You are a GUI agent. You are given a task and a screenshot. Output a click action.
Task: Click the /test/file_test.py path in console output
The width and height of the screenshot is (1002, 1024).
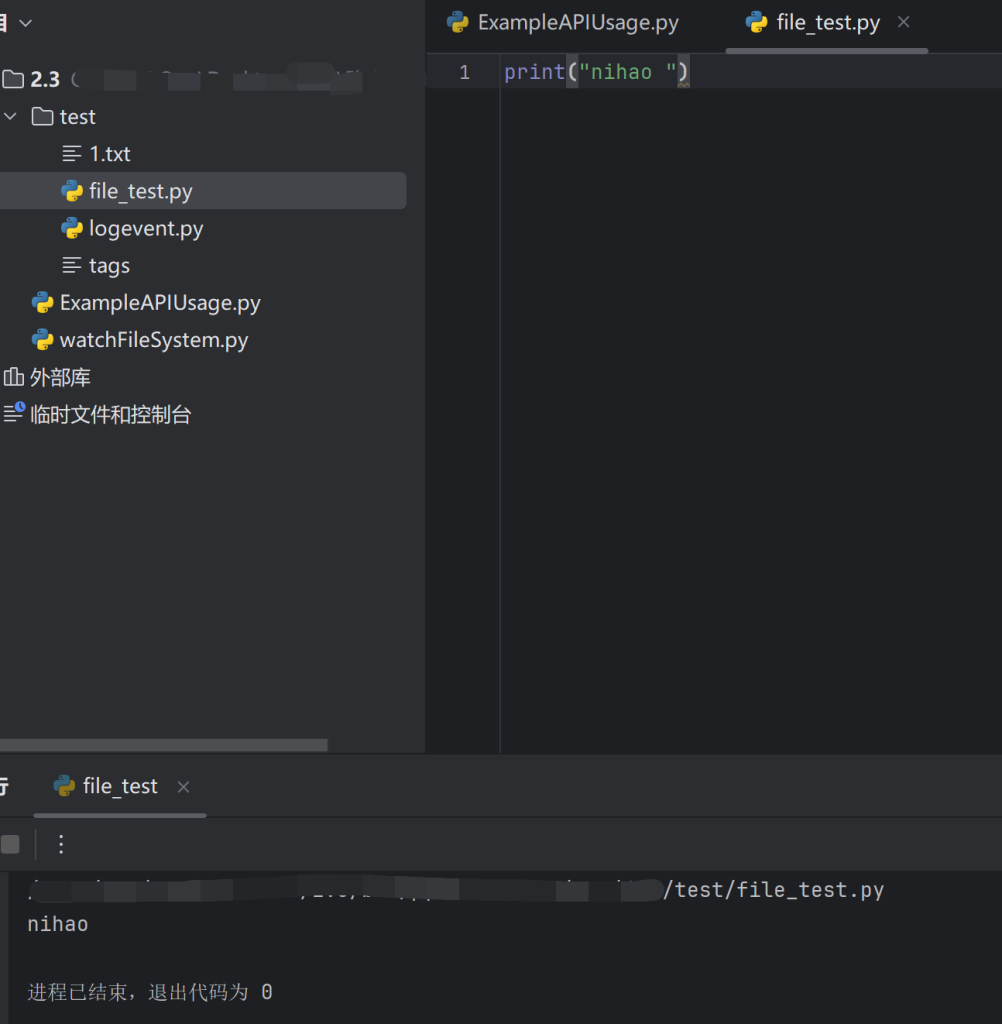[x=774, y=890]
